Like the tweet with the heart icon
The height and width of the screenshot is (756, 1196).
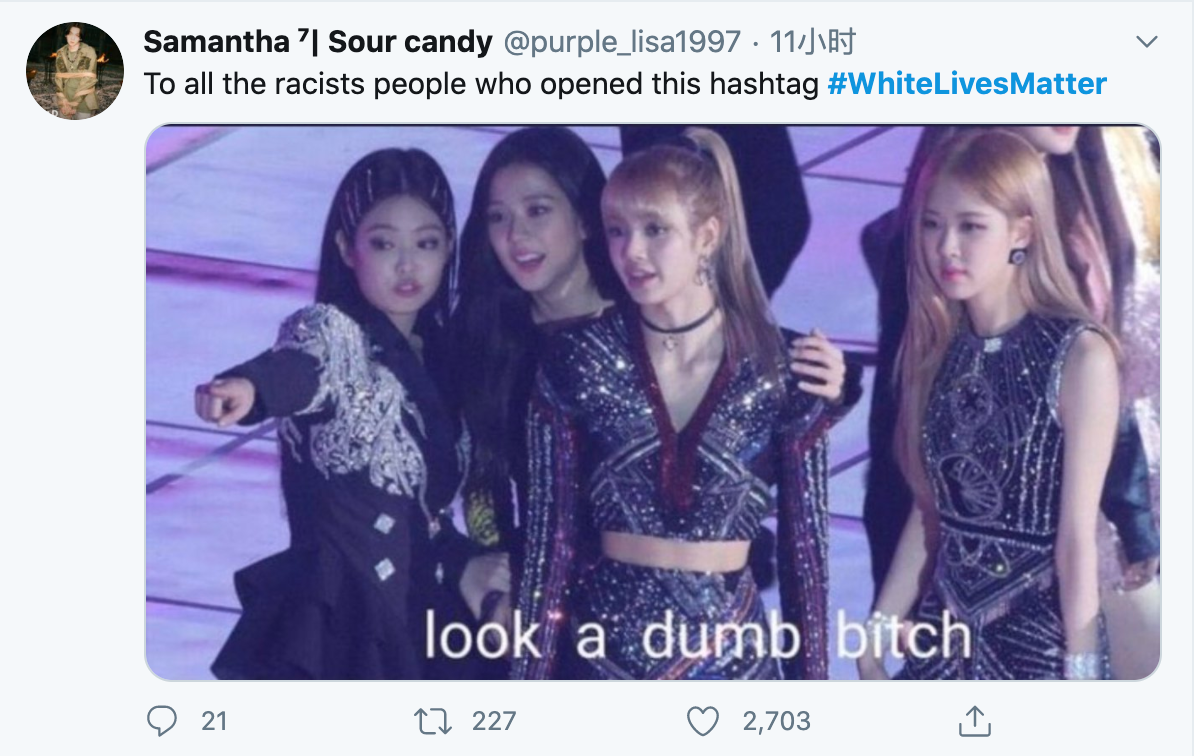(704, 720)
